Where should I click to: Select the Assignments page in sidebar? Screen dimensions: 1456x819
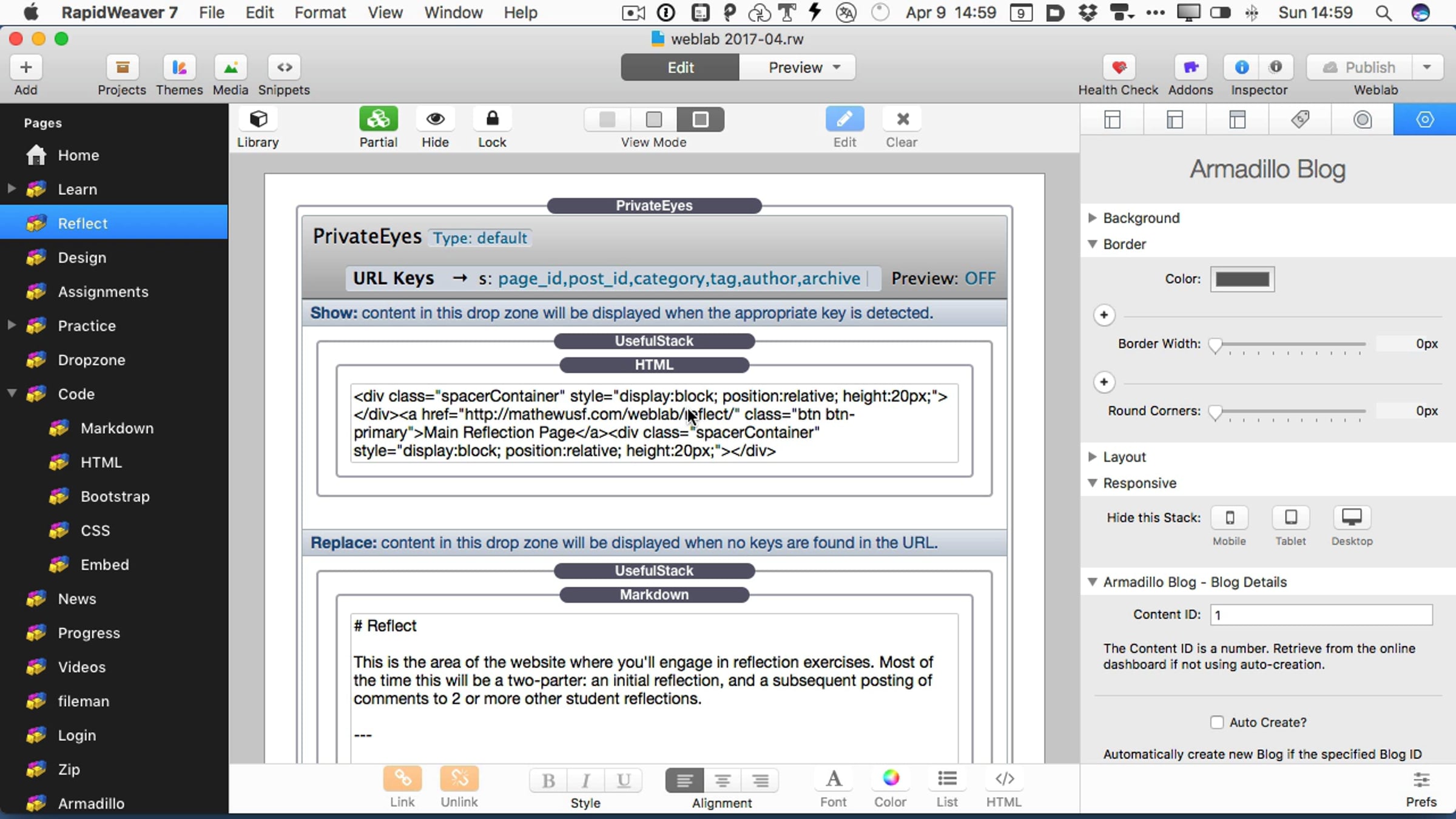(x=103, y=292)
